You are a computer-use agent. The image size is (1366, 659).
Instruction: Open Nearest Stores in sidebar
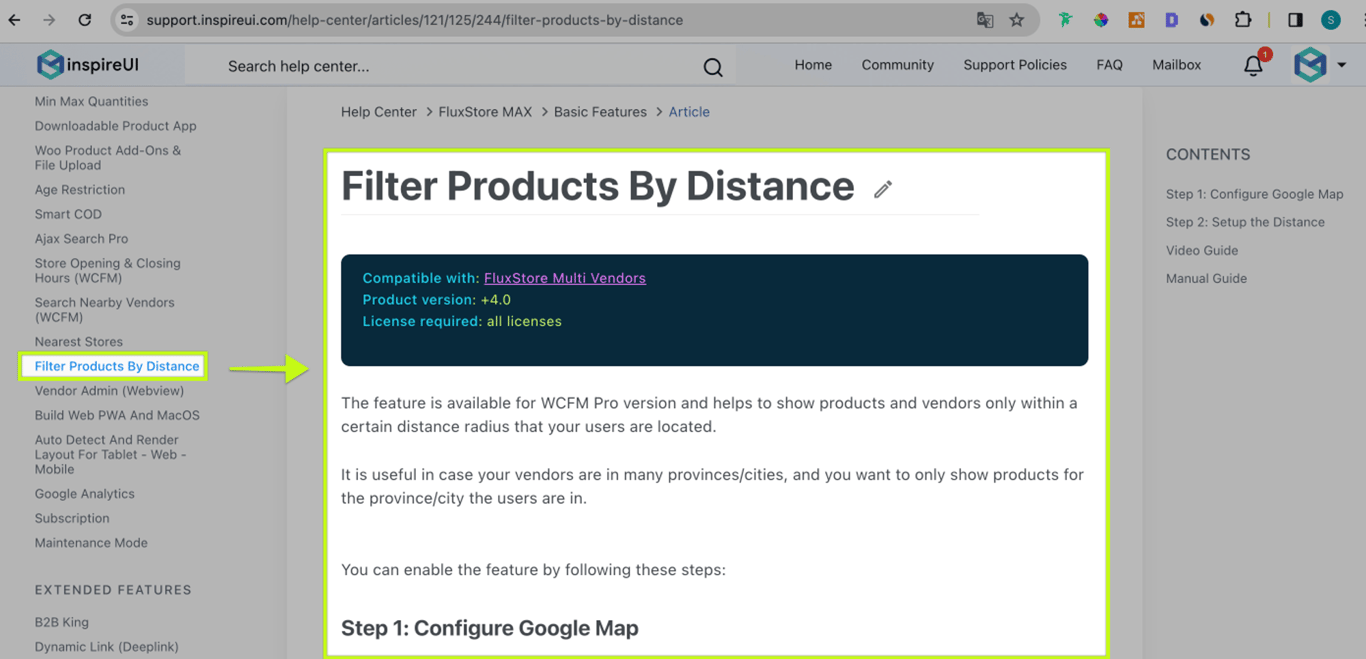[x=79, y=342]
